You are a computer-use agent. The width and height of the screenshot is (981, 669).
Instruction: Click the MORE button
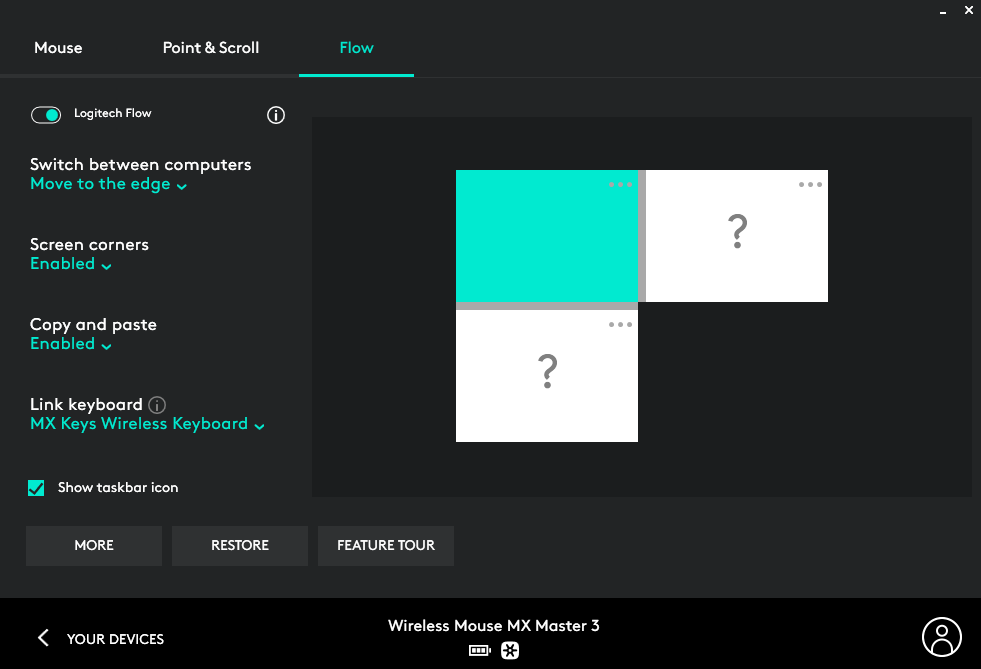(94, 546)
